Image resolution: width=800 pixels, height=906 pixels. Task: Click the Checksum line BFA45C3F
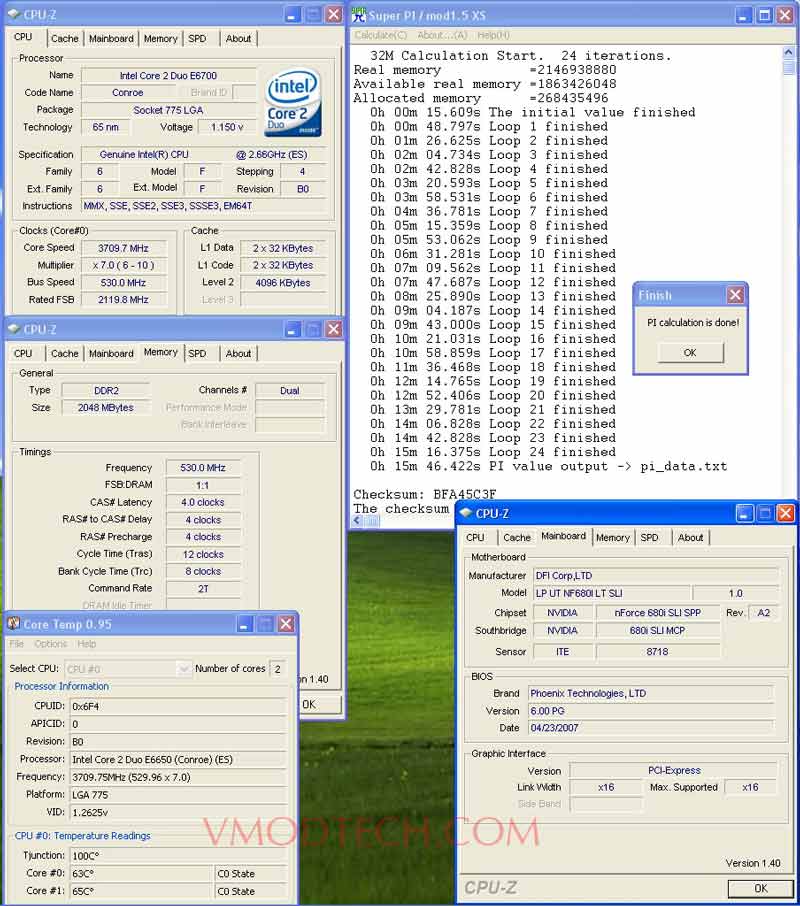click(x=425, y=495)
